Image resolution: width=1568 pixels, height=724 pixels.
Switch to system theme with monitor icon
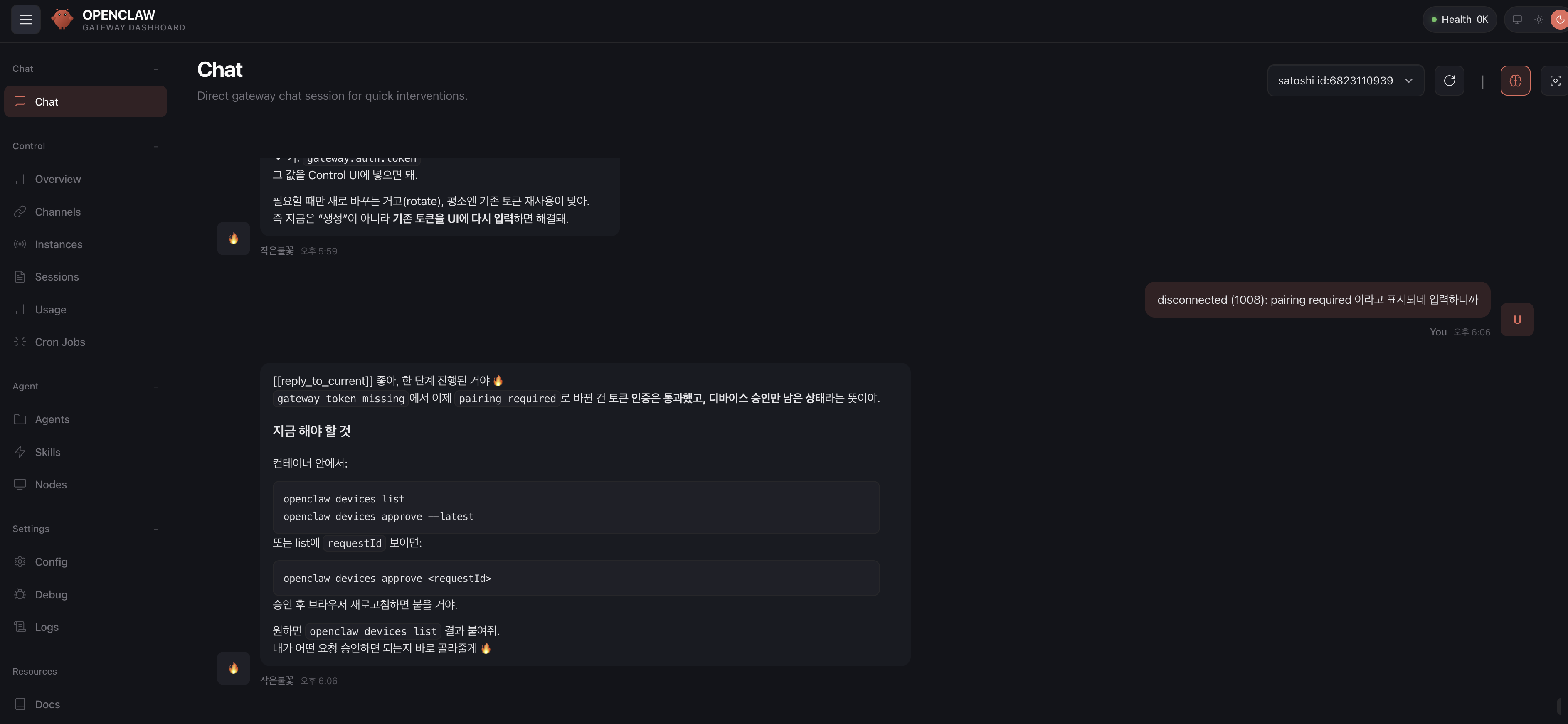pyautogui.click(x=1517, y=20)
